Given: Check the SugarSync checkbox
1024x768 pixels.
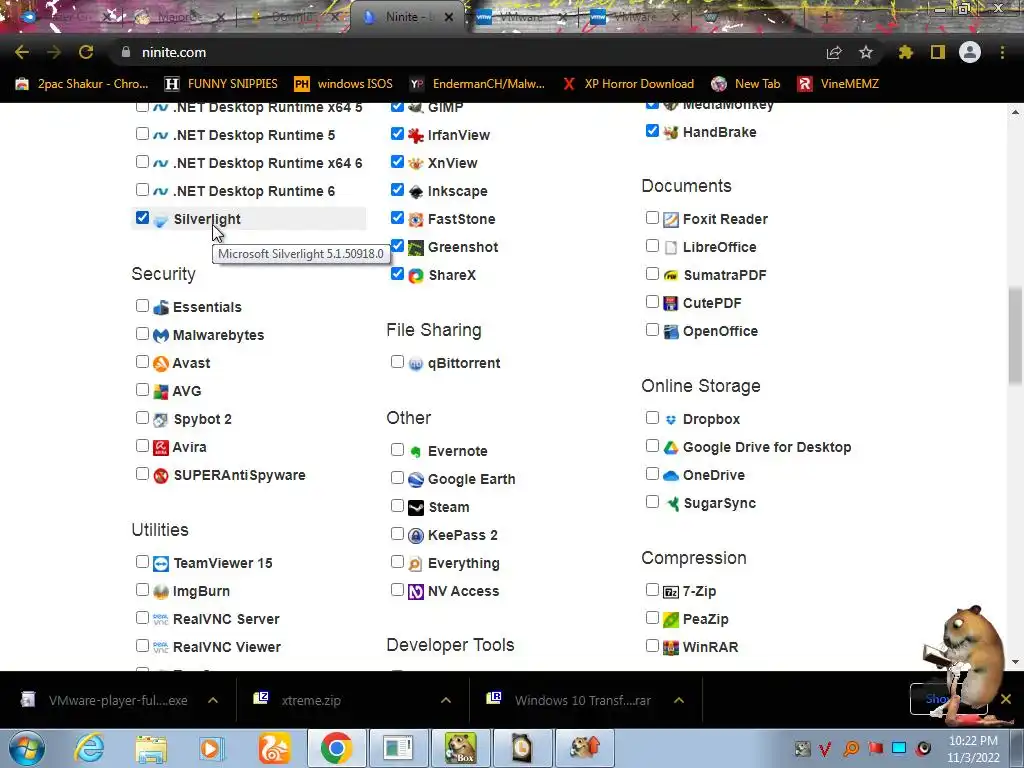Looking at the screenshot, I should click(652, 502).
